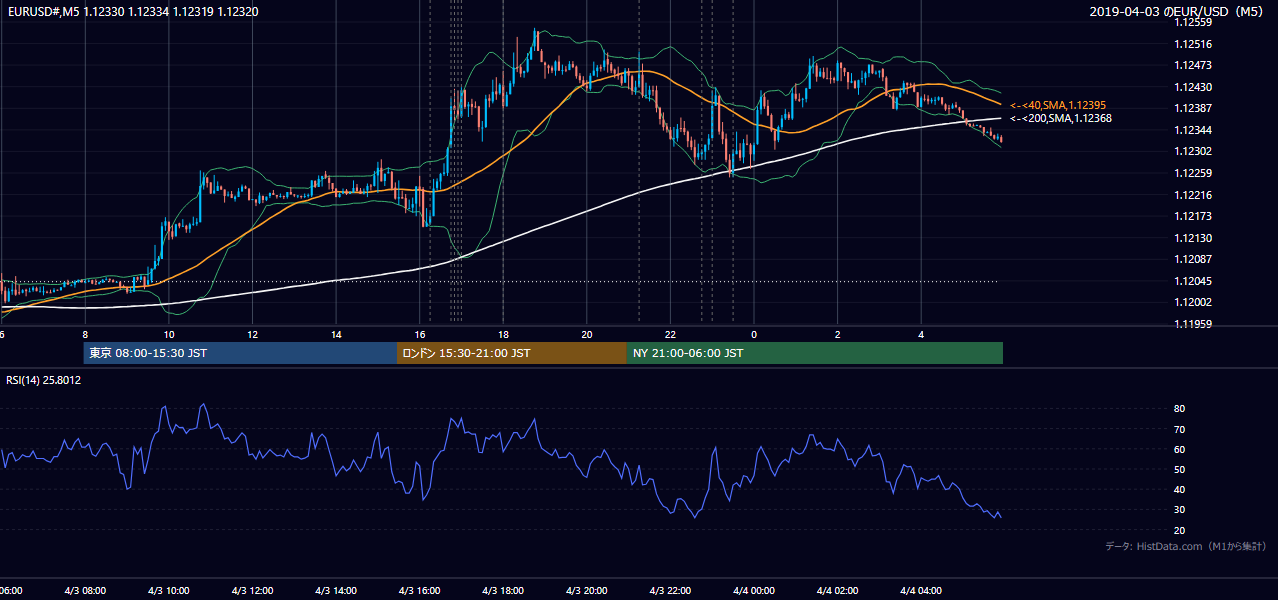The height and width of the screenshot is (600, 1278).
Task: Click the RSI(14) 25.8012 indicator label
Action: tap(44, 380)
